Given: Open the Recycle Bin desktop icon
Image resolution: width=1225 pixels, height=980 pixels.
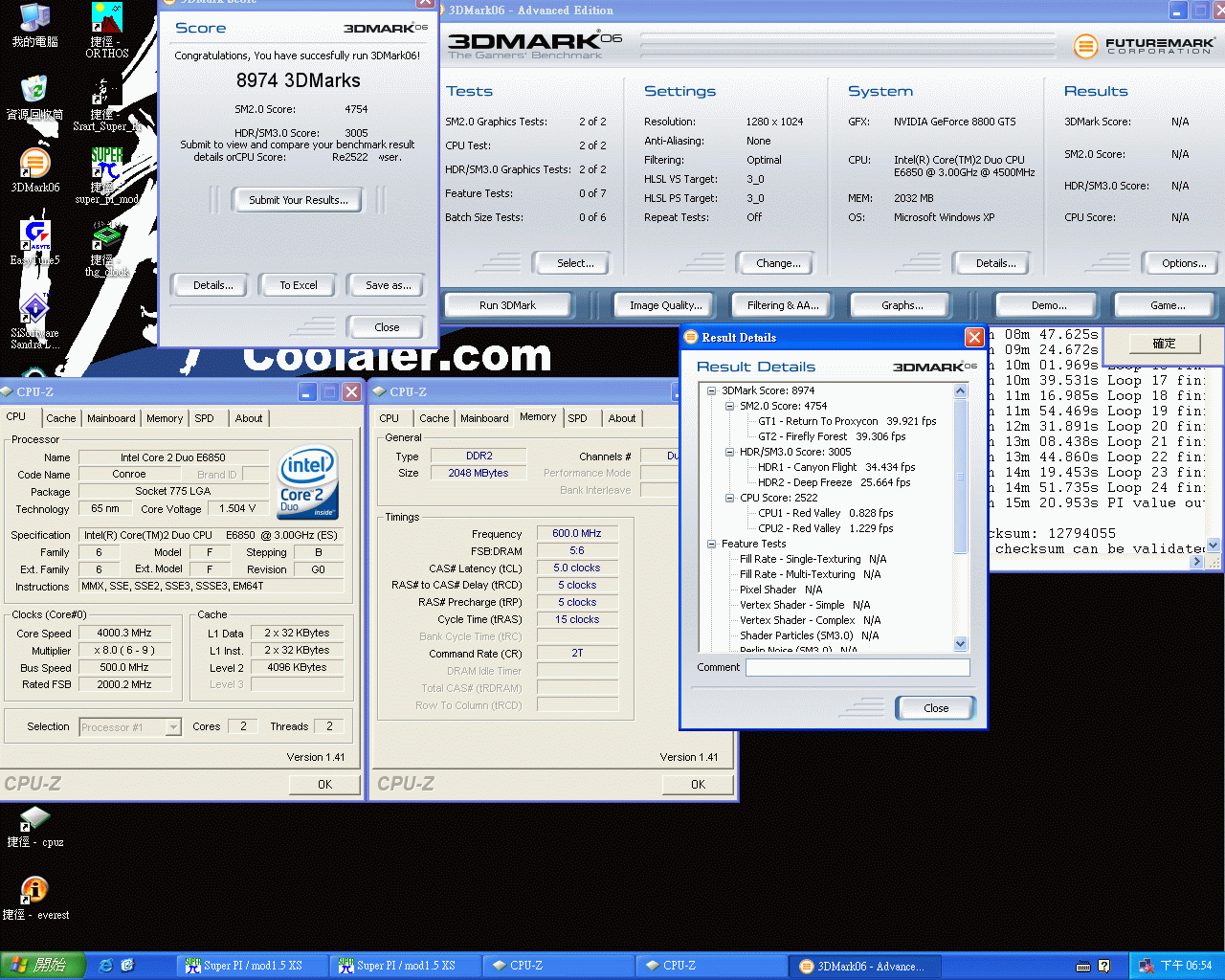Looking at the screenshot, I should pyautogui.click(x=34, y=98).
